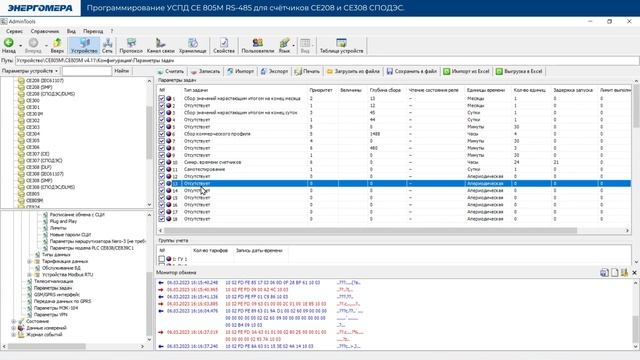Click Загрузить из файла
The image size is (640, 360).
point(353,71)
